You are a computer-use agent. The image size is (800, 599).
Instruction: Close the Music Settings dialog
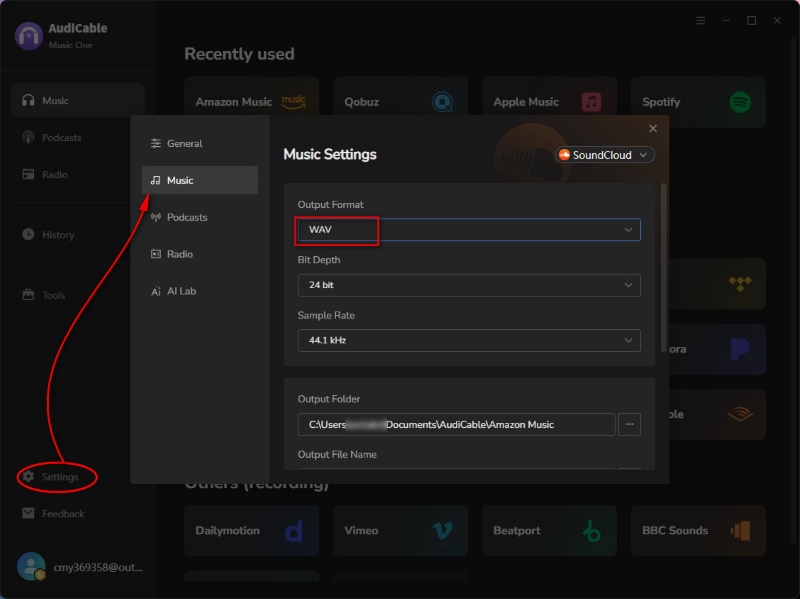click(653, 129)
